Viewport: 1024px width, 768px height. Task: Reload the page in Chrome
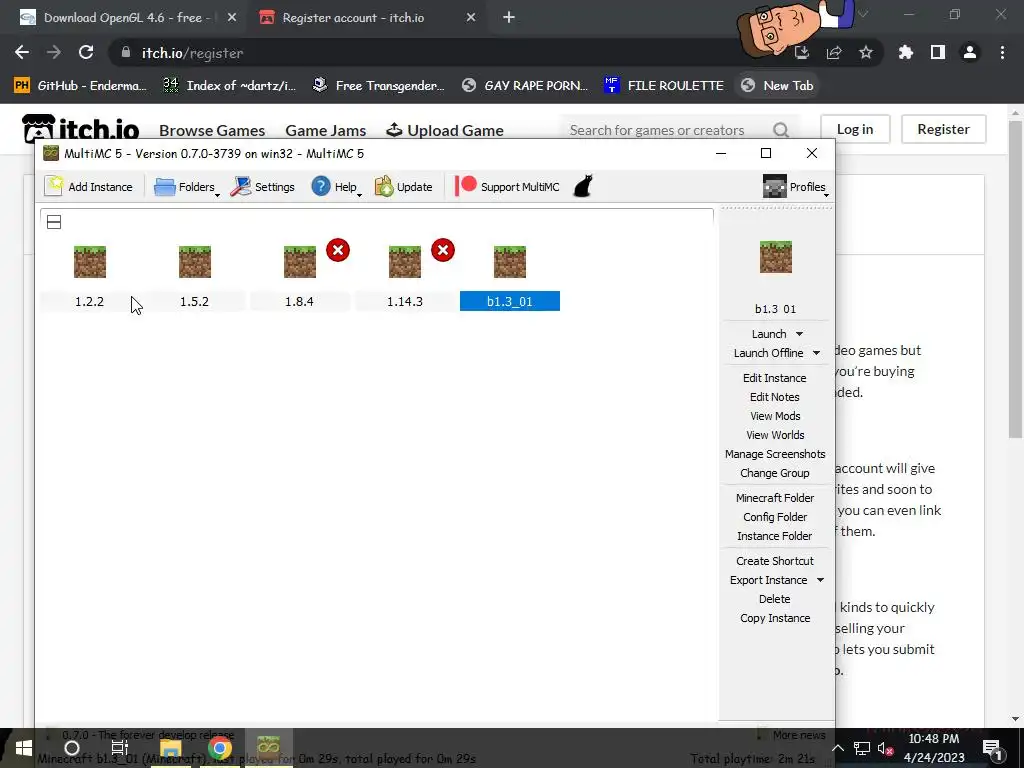tap(86, 53)
